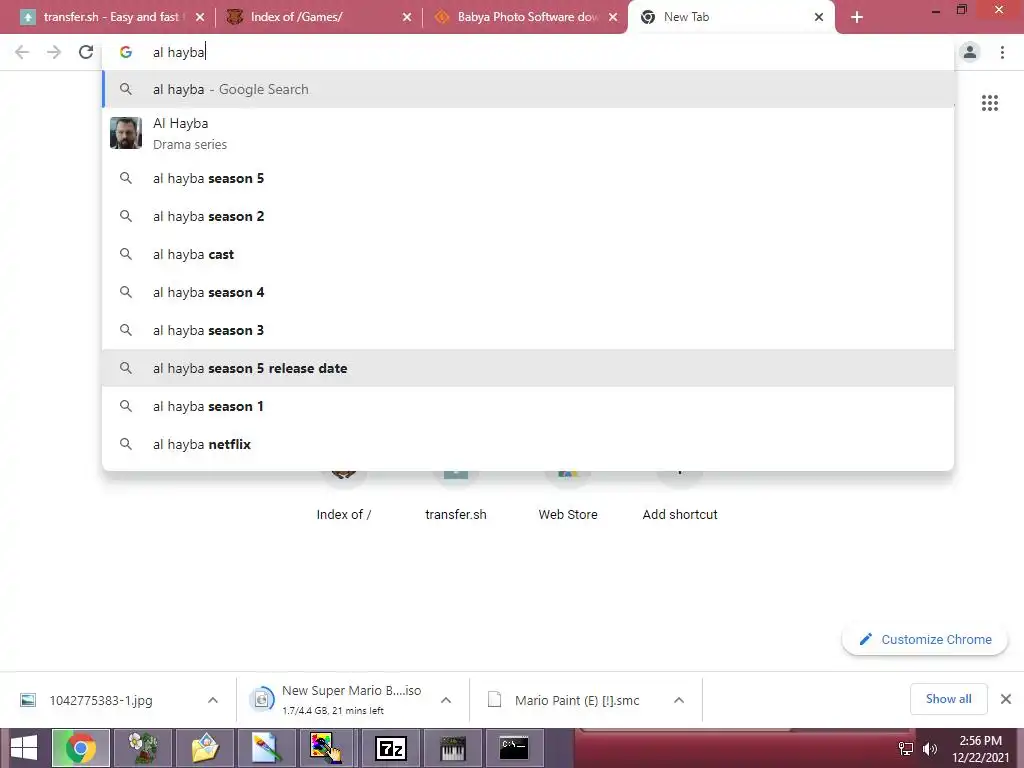This screenshot has width=1024, height=768.
Task: Close the transfer.sh tab
Action: (200, 17)
